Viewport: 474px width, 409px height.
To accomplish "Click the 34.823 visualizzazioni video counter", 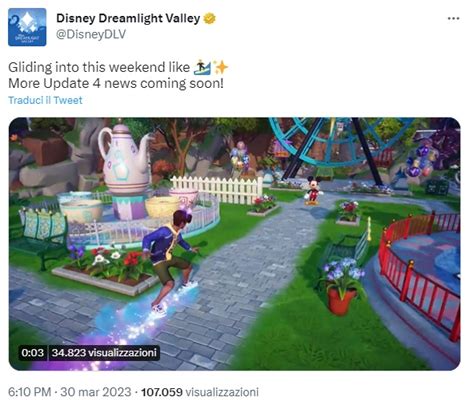I will [x=104, y=353].
